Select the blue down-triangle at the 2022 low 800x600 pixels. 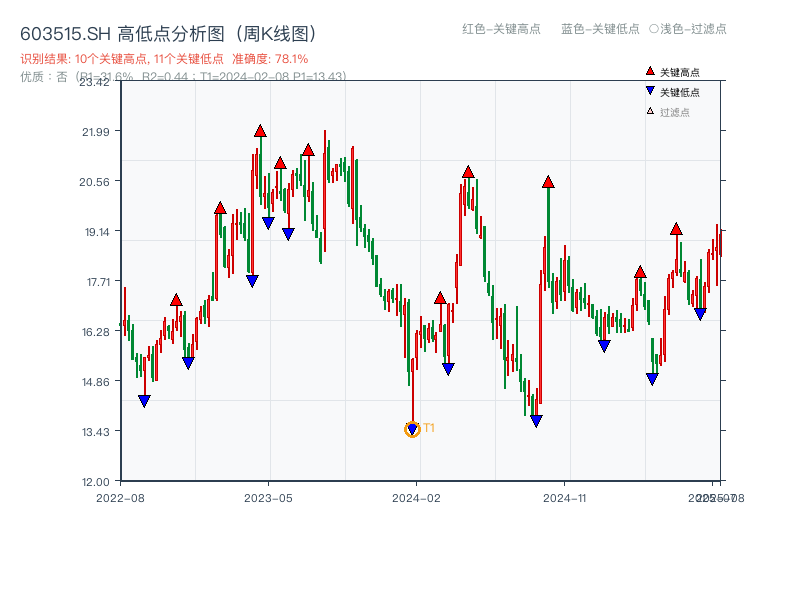point(143,400)
